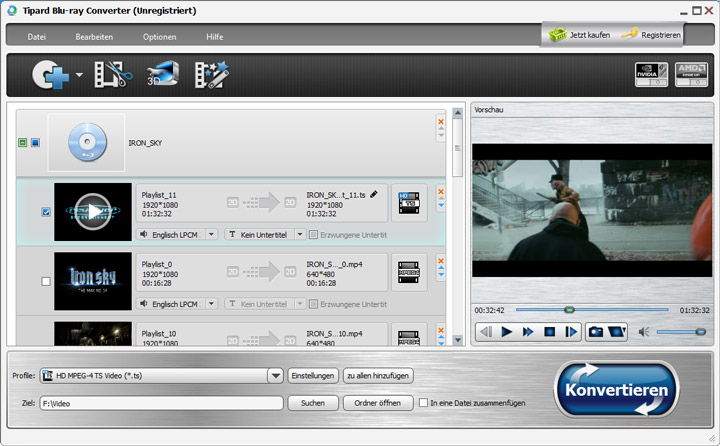Step to next frame in preview
The image size is (720, 446).
point(571,332)
